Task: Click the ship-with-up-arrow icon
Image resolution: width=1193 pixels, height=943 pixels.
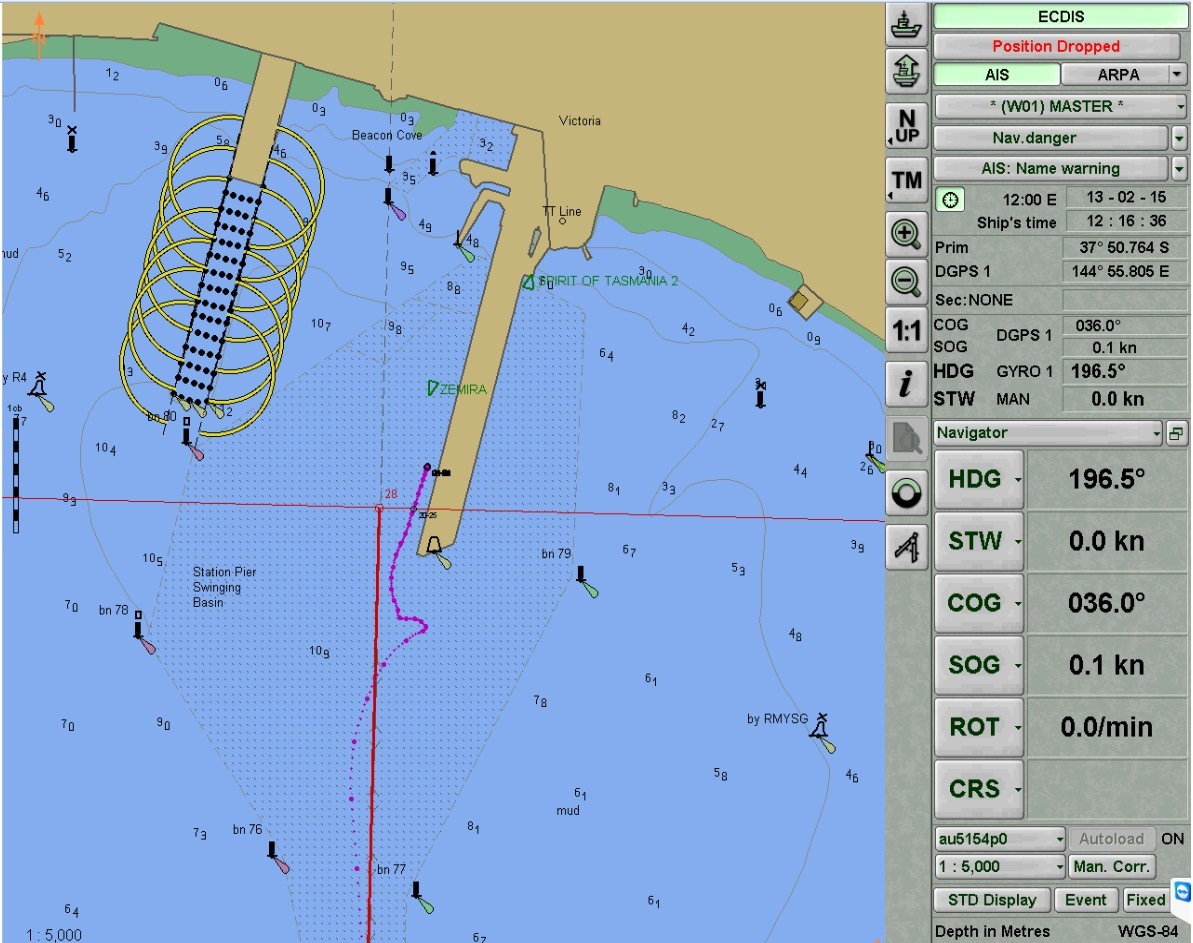Action: pos(906,71)
